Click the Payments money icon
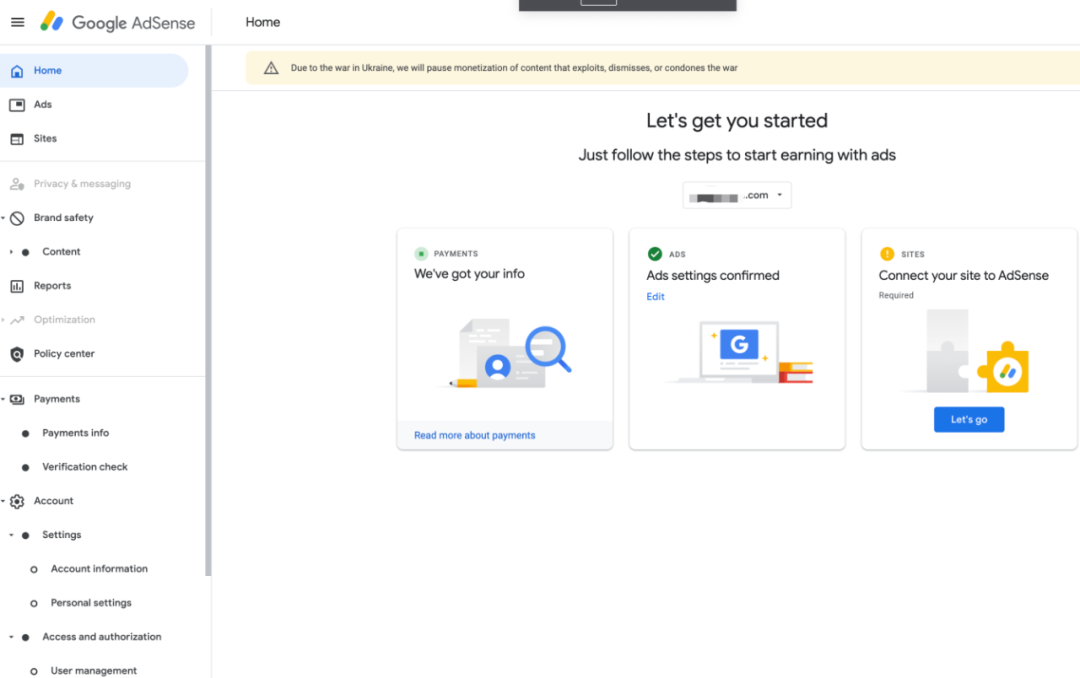 [17, 400]
